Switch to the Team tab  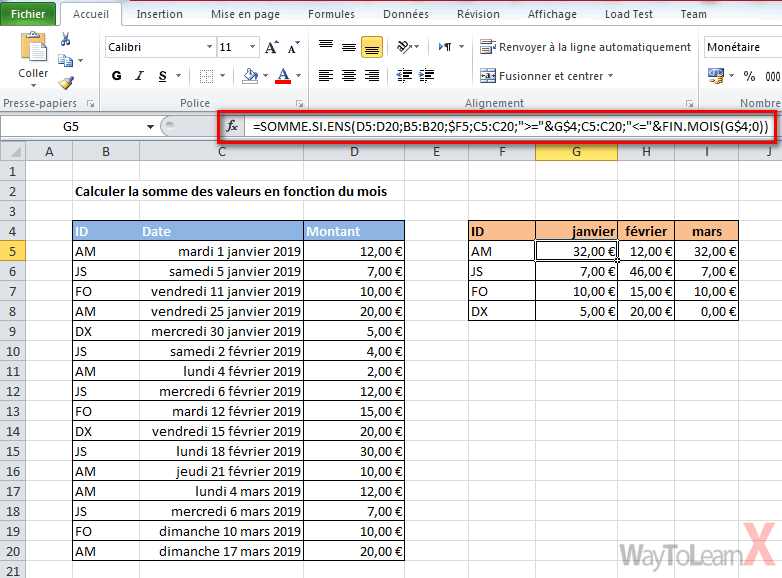[693, 14]
